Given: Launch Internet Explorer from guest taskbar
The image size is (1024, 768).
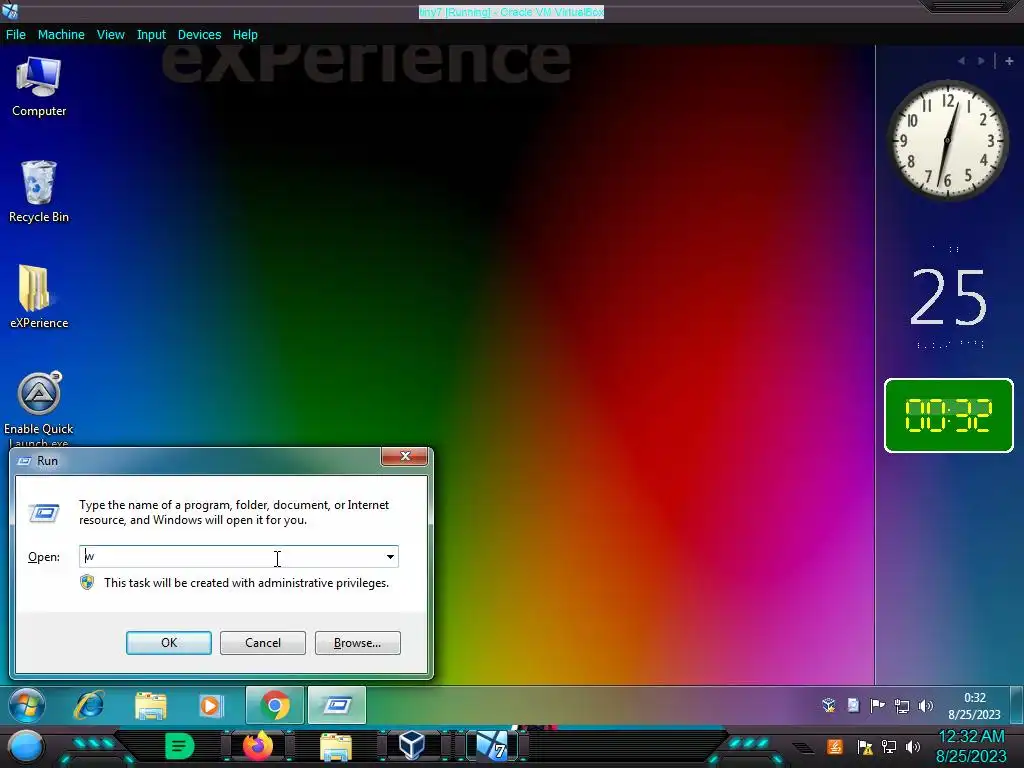Looking at the screenshot, I should (x=89, y=705).
